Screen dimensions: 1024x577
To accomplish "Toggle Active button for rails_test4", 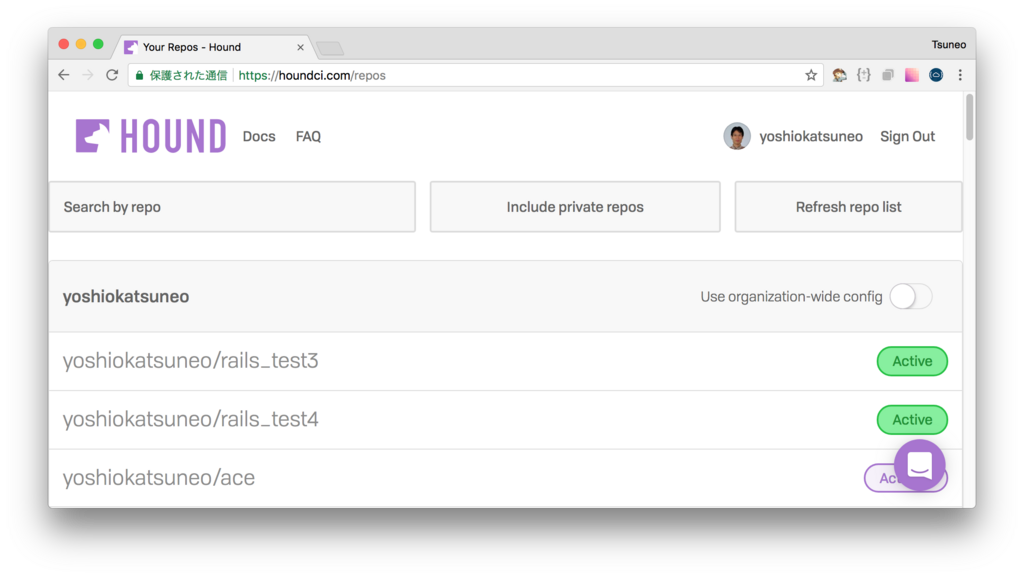I will tap(912, 420).
